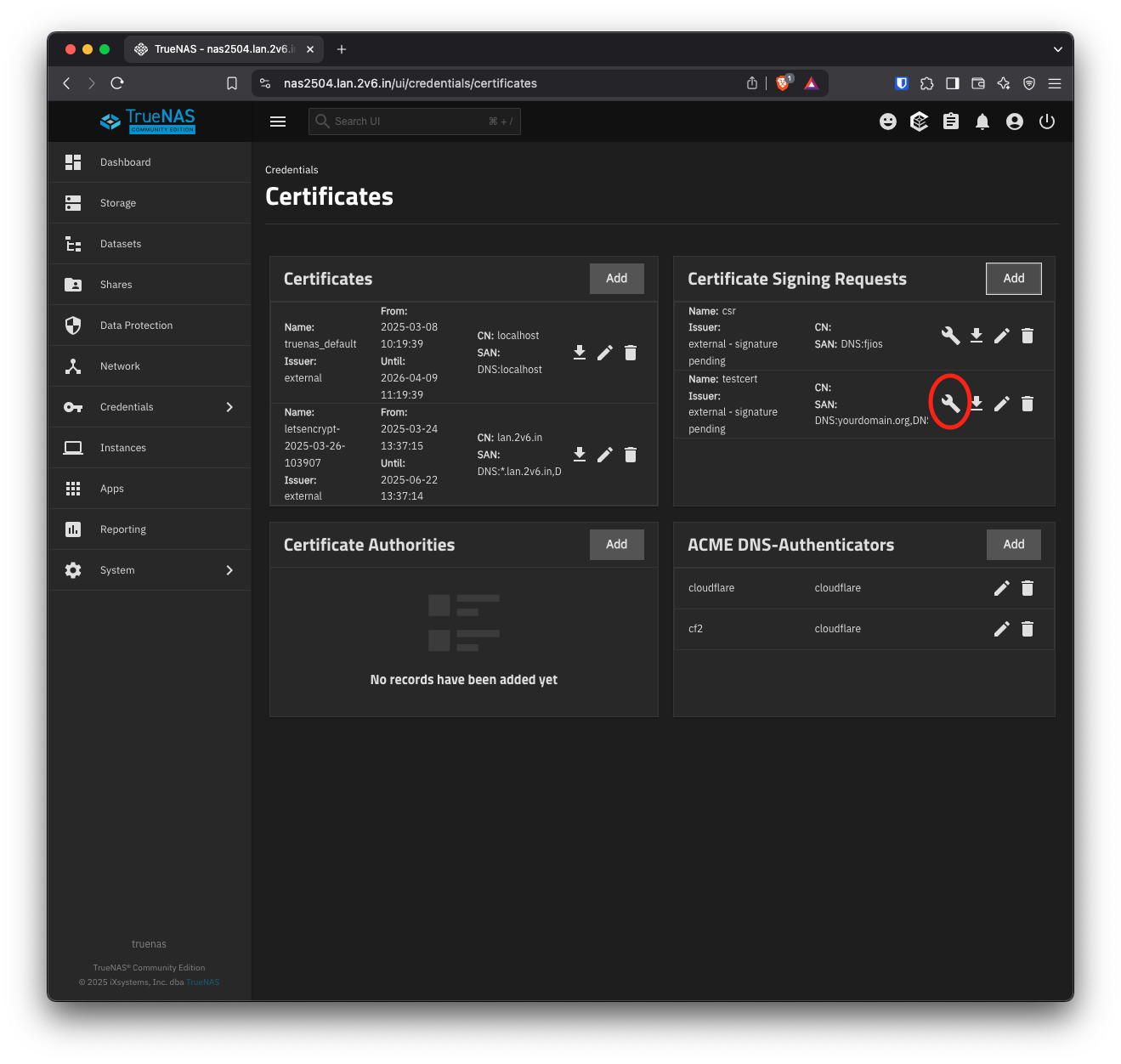Delete the cloudflare authenticator
Viewport: 1121px width, 1064px height.
1028,588
